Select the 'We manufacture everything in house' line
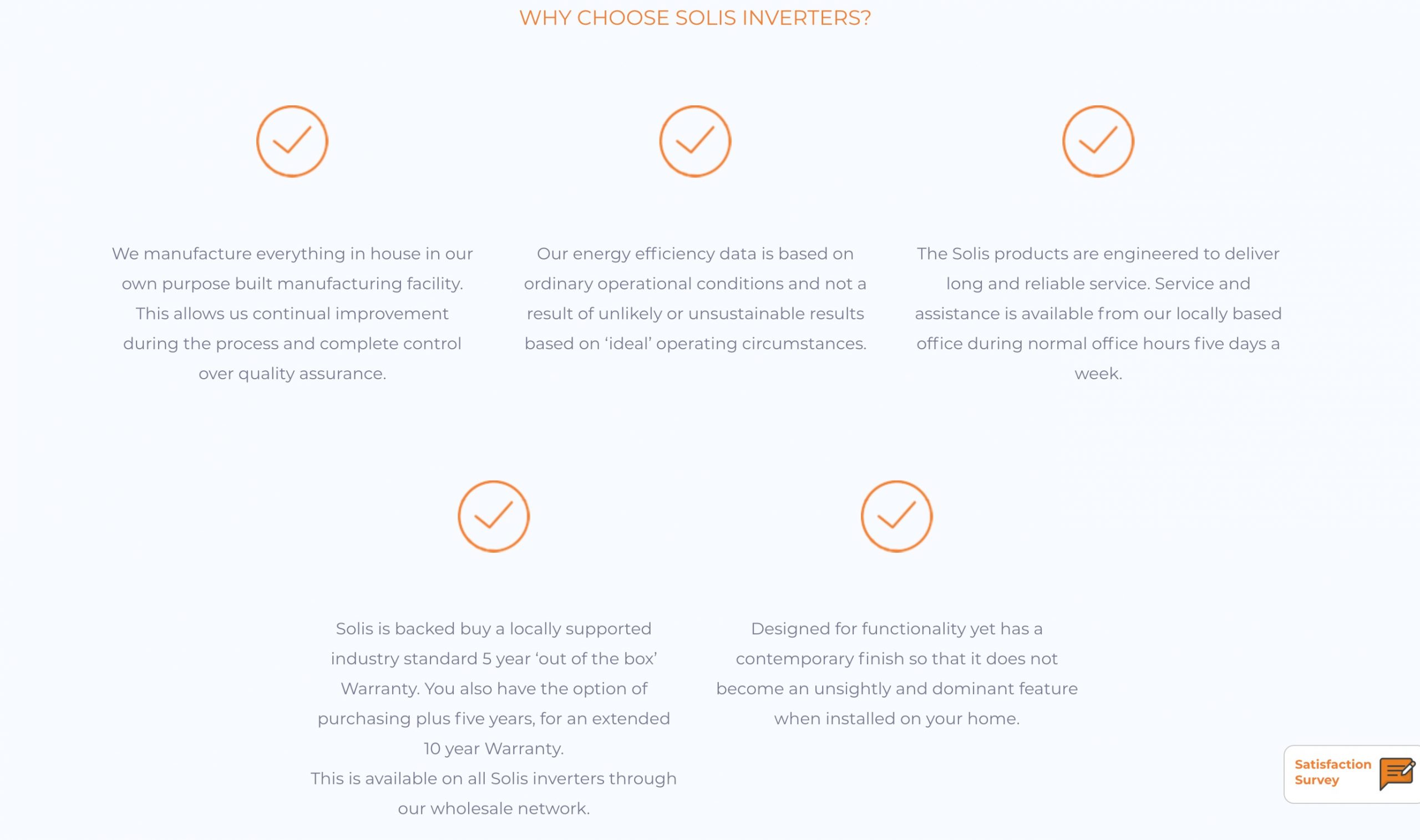 (292, 253)
